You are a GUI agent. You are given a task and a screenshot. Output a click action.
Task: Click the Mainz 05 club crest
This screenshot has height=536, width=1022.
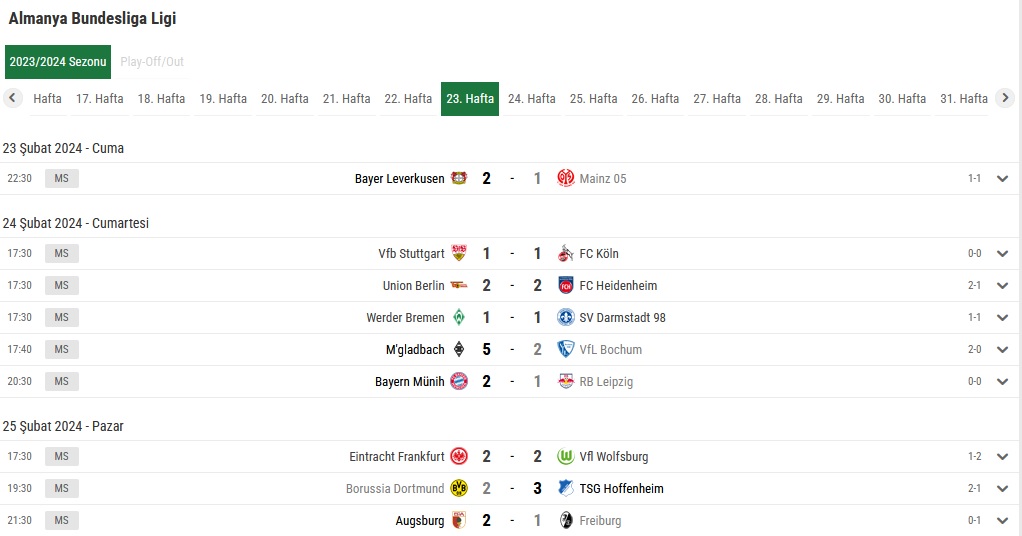(565, 178)
